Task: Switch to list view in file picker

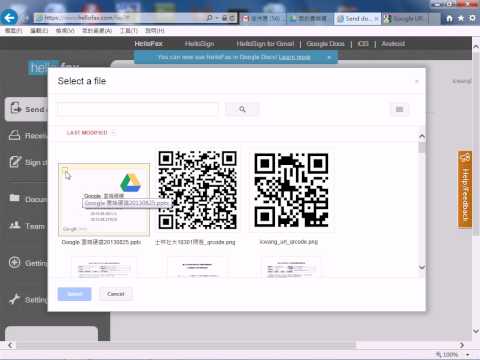Action: (x=399, y=109)
